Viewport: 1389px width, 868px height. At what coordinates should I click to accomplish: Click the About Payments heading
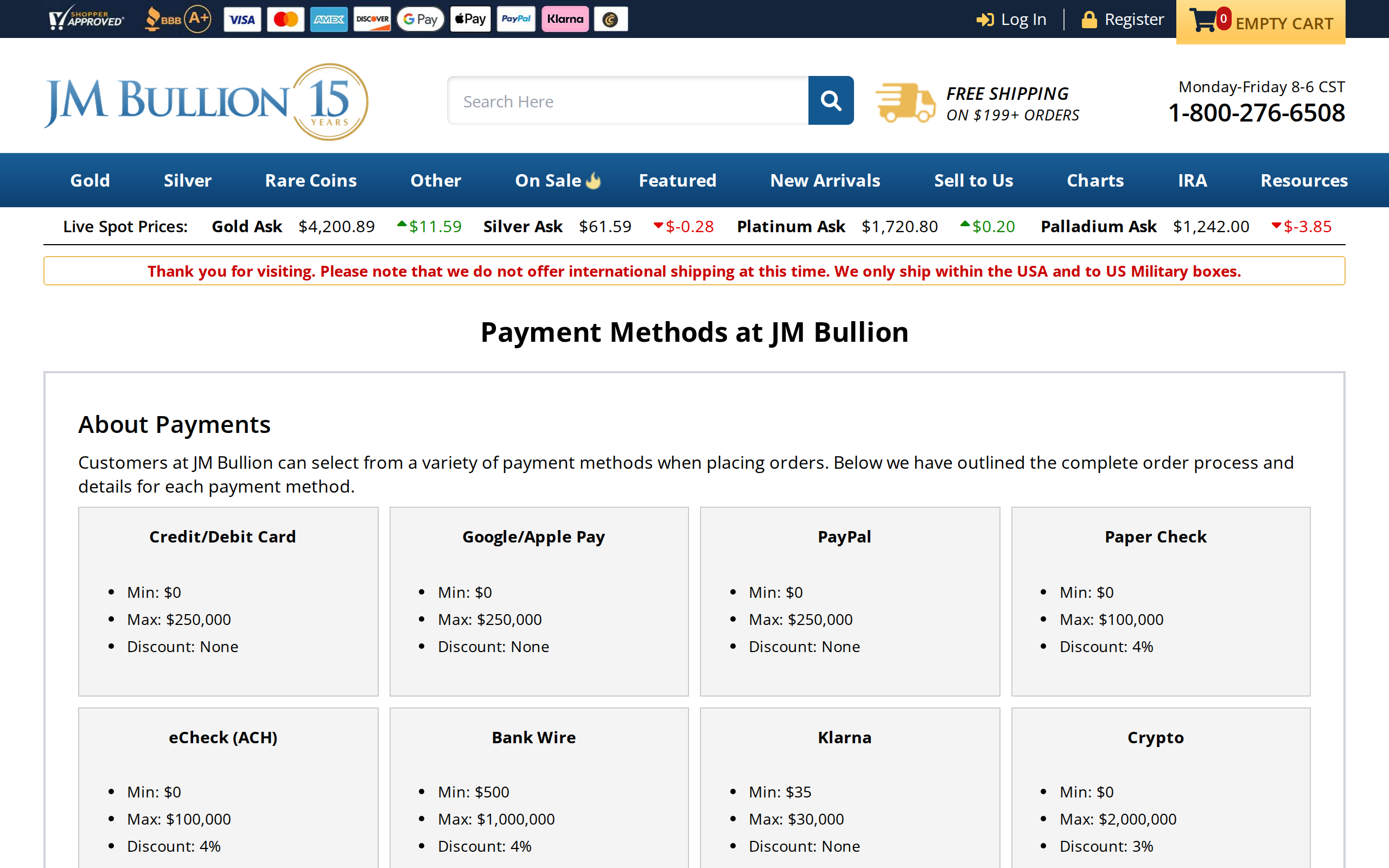(175, 425)
